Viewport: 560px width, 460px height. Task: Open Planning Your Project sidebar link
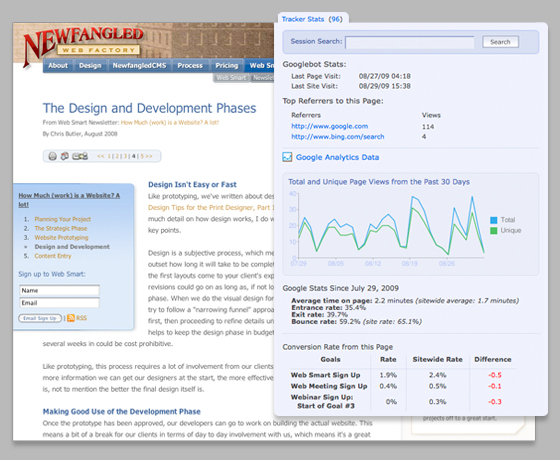pos(62,219)
